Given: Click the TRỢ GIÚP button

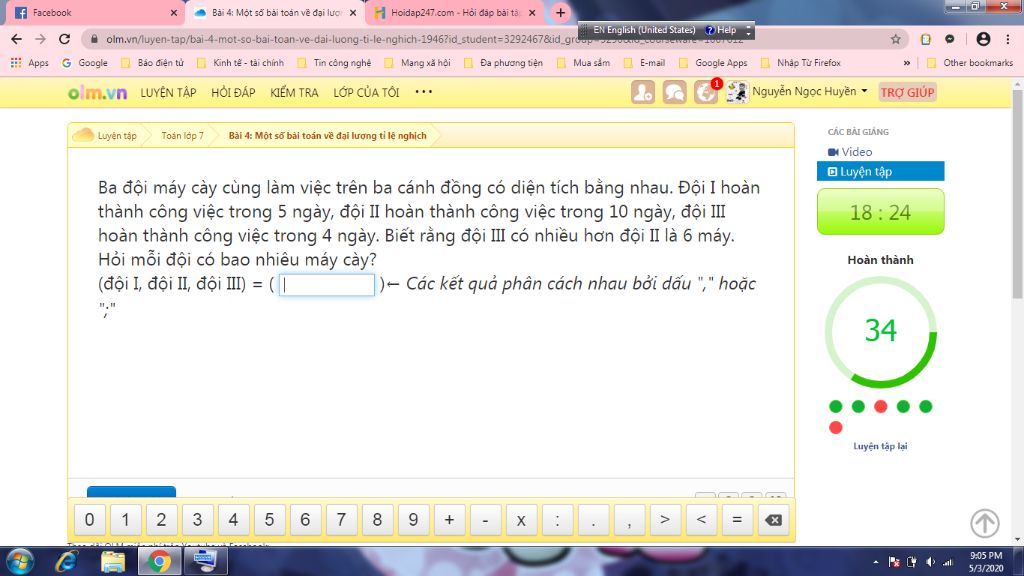Looking at the screenshot, I should coord(908,92).
